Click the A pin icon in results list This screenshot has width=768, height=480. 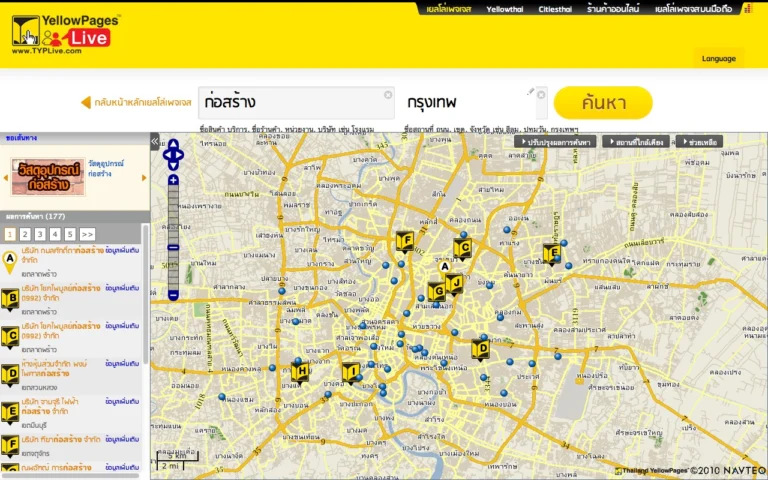pos(10,262)
